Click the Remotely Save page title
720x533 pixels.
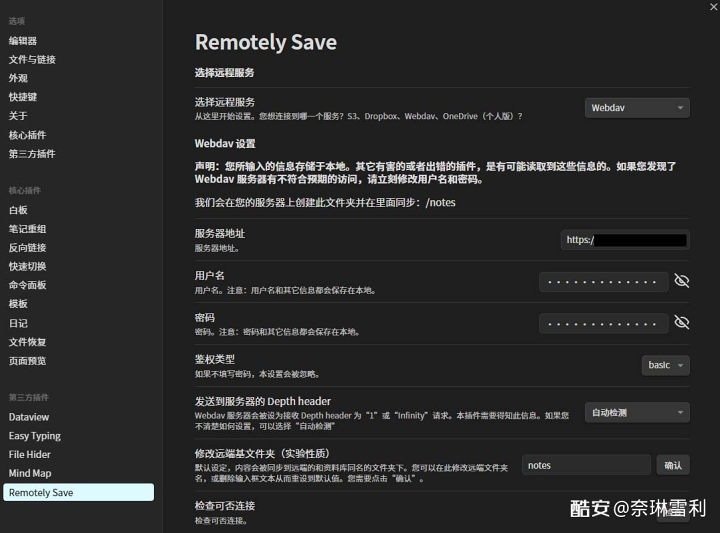click(266, 42)
